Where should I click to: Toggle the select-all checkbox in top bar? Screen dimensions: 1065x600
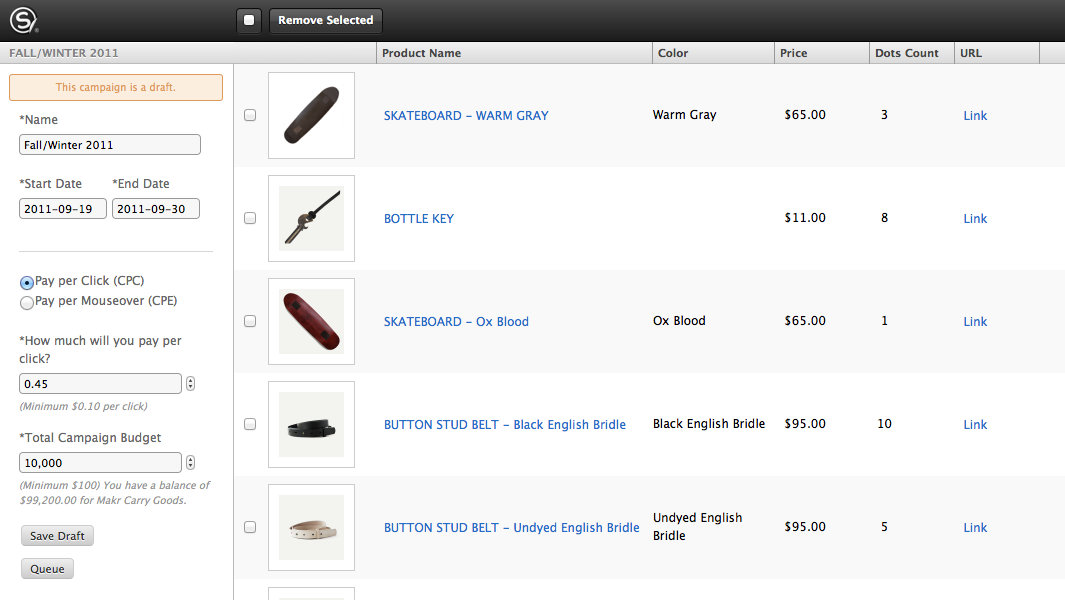249,20
